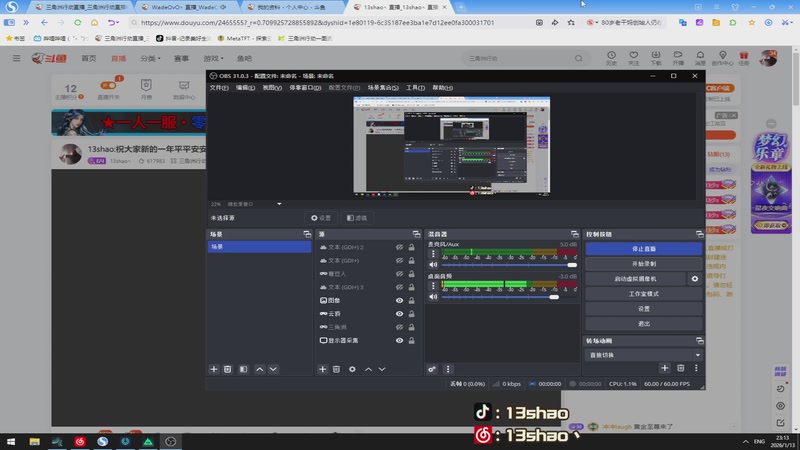The width and height of the screenshot is (800, 450).
Task: Click the OBS preview canvas thumbnail
Action: 452,145
